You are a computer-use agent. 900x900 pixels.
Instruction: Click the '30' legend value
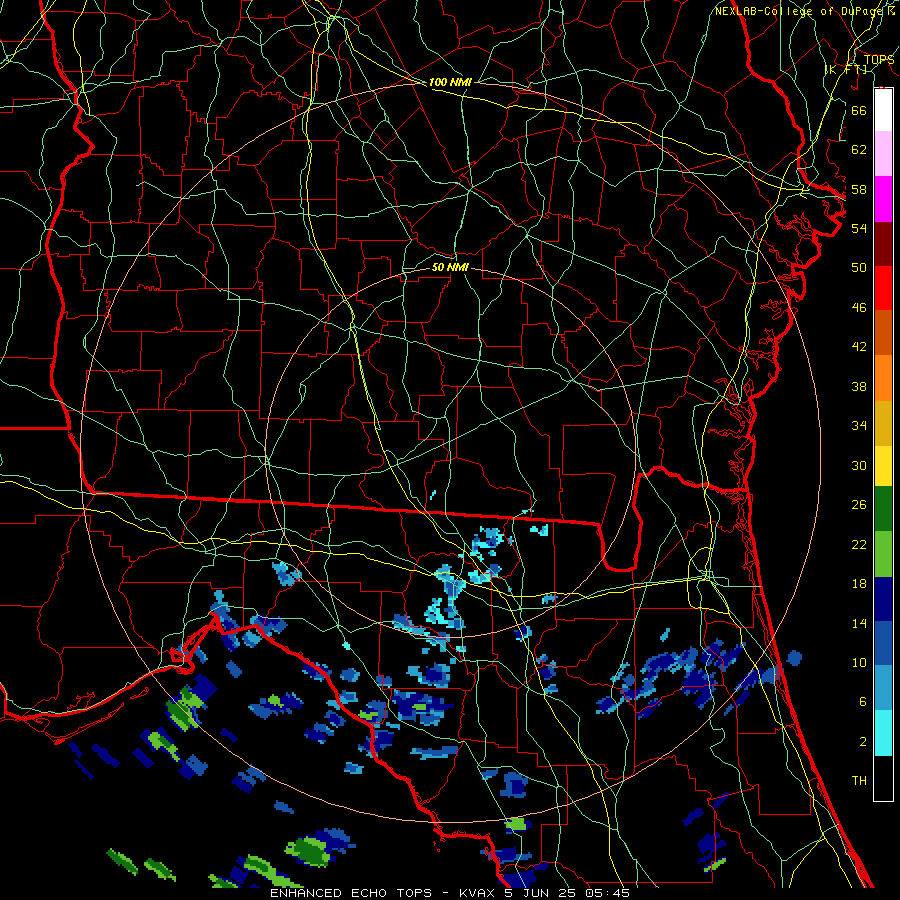point(859,465)
